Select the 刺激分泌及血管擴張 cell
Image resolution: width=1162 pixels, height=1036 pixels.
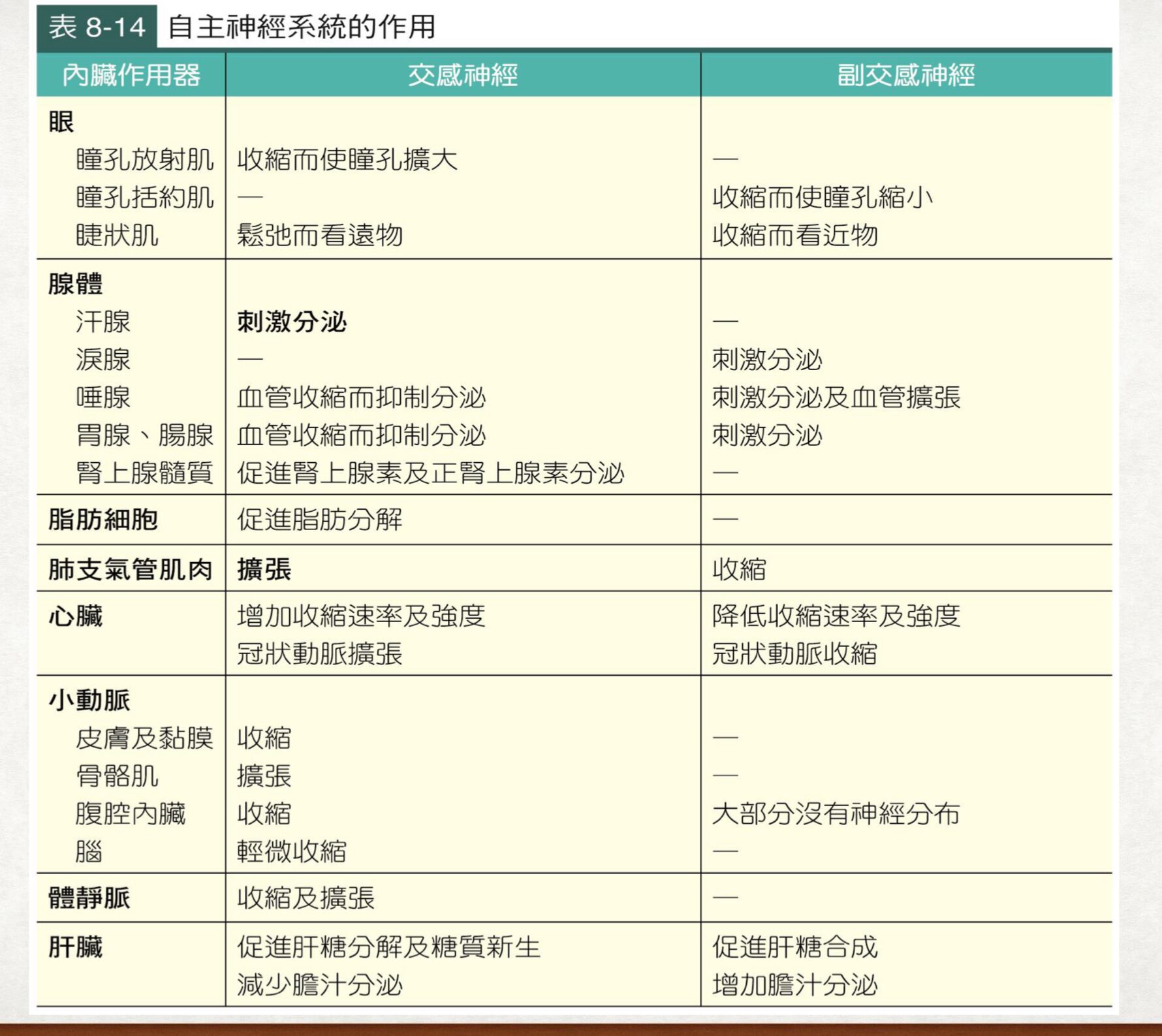tap(836, 398)
